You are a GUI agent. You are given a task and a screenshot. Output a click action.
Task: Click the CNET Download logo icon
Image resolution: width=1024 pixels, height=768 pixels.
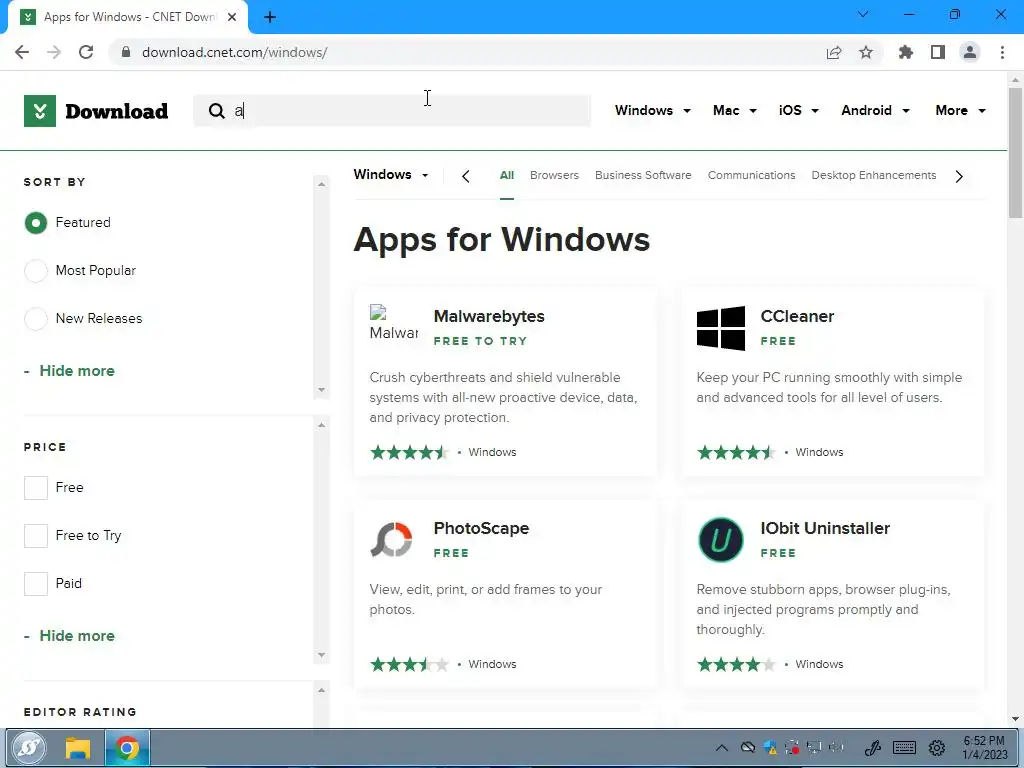[40, 111]
